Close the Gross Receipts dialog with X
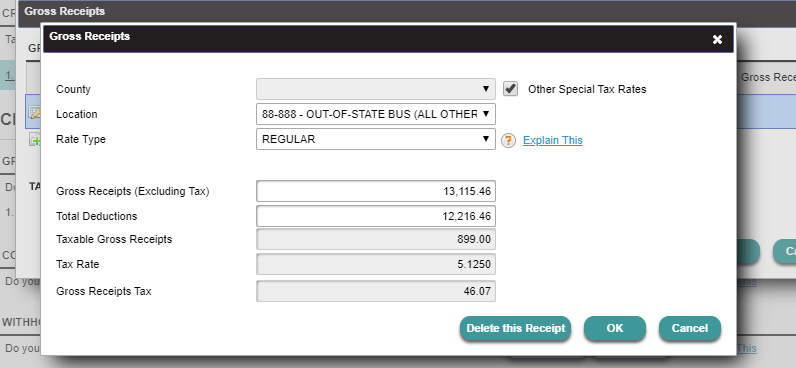This screenshot has width=796, height=368. click(x=717, y=39)
